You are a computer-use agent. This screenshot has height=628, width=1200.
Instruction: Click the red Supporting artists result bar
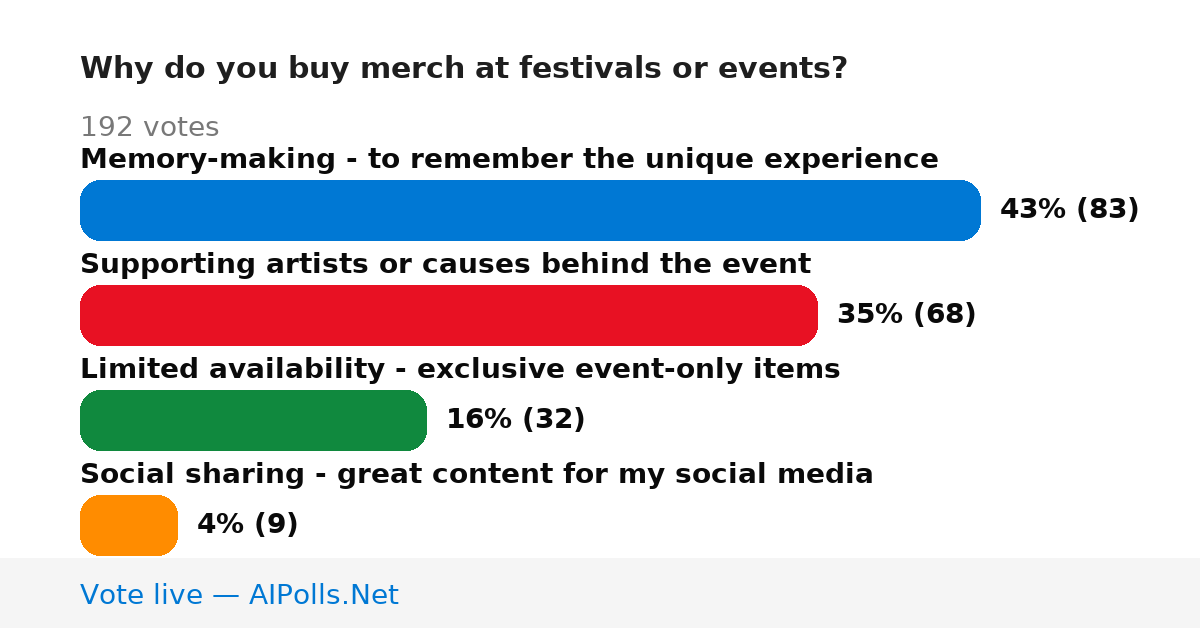click(449, 315)
